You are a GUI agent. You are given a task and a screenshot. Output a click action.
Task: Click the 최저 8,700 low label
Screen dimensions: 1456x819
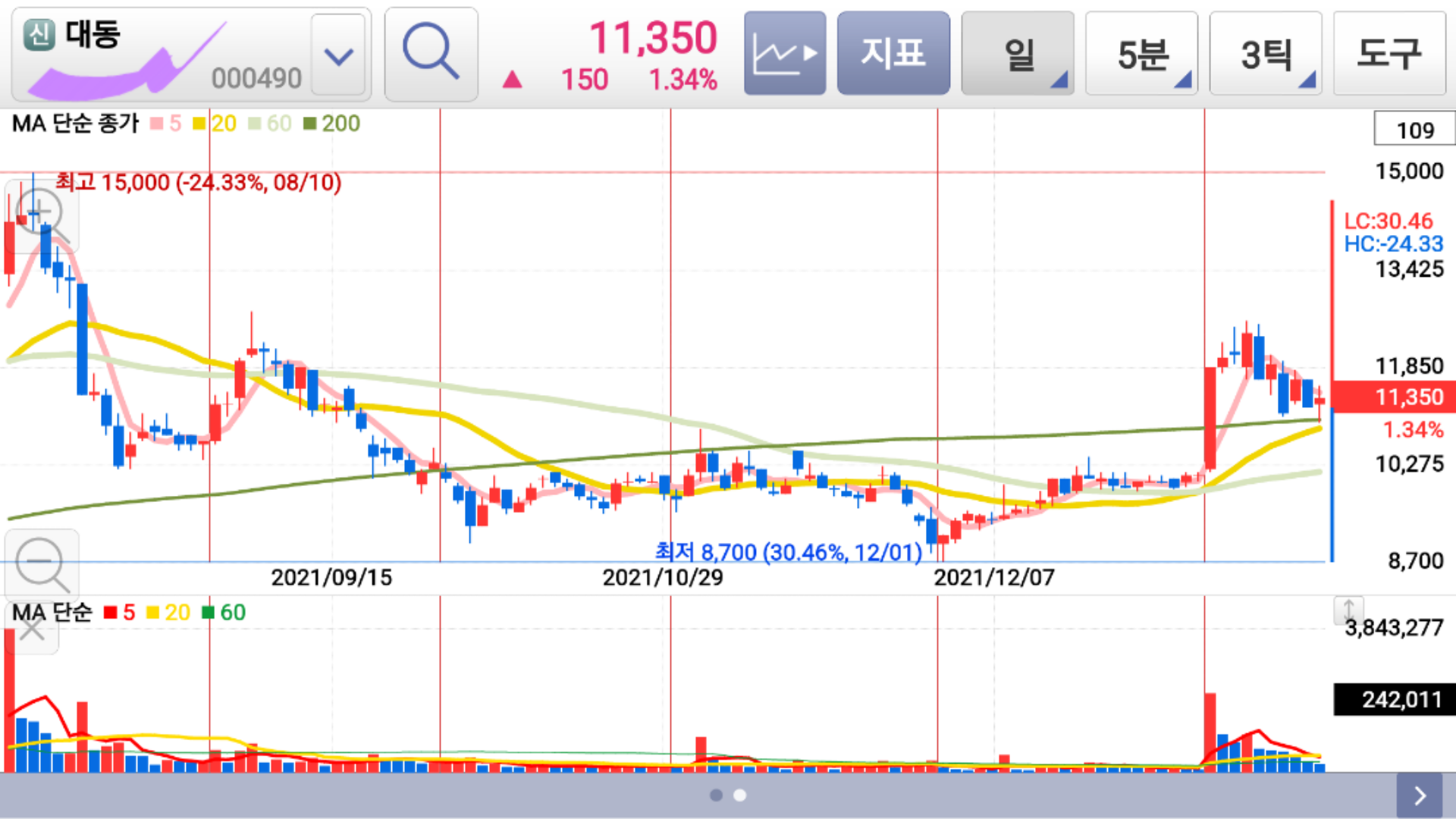point(789,552)
